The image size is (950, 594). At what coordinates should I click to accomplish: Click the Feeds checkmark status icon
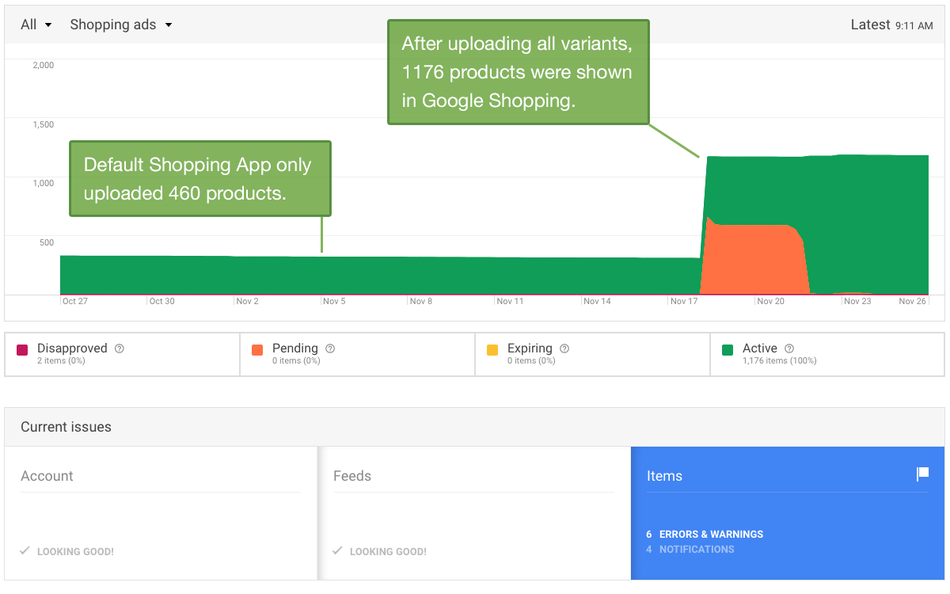tap(338, 551)
